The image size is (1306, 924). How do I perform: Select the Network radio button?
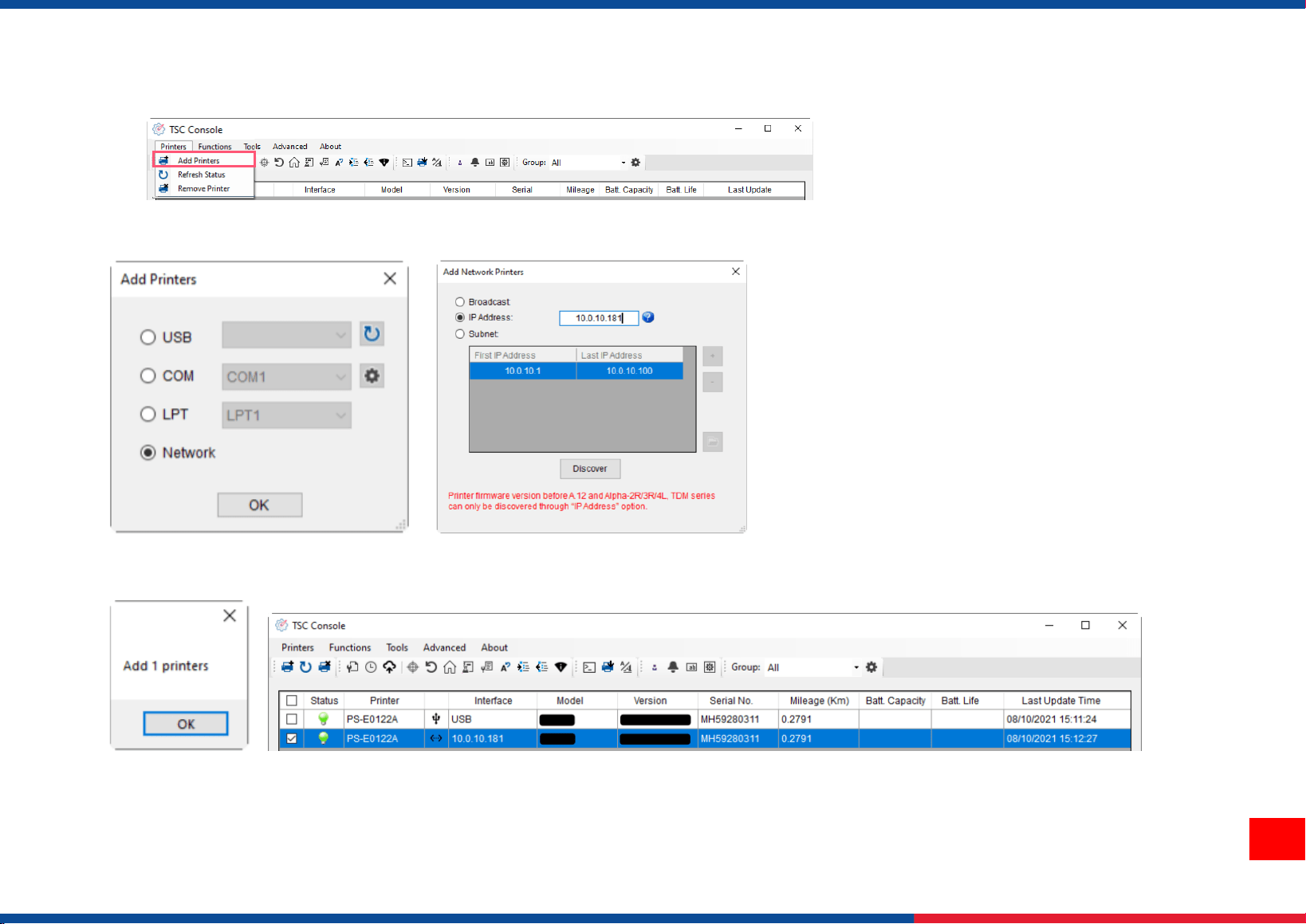tap(148, 452)
